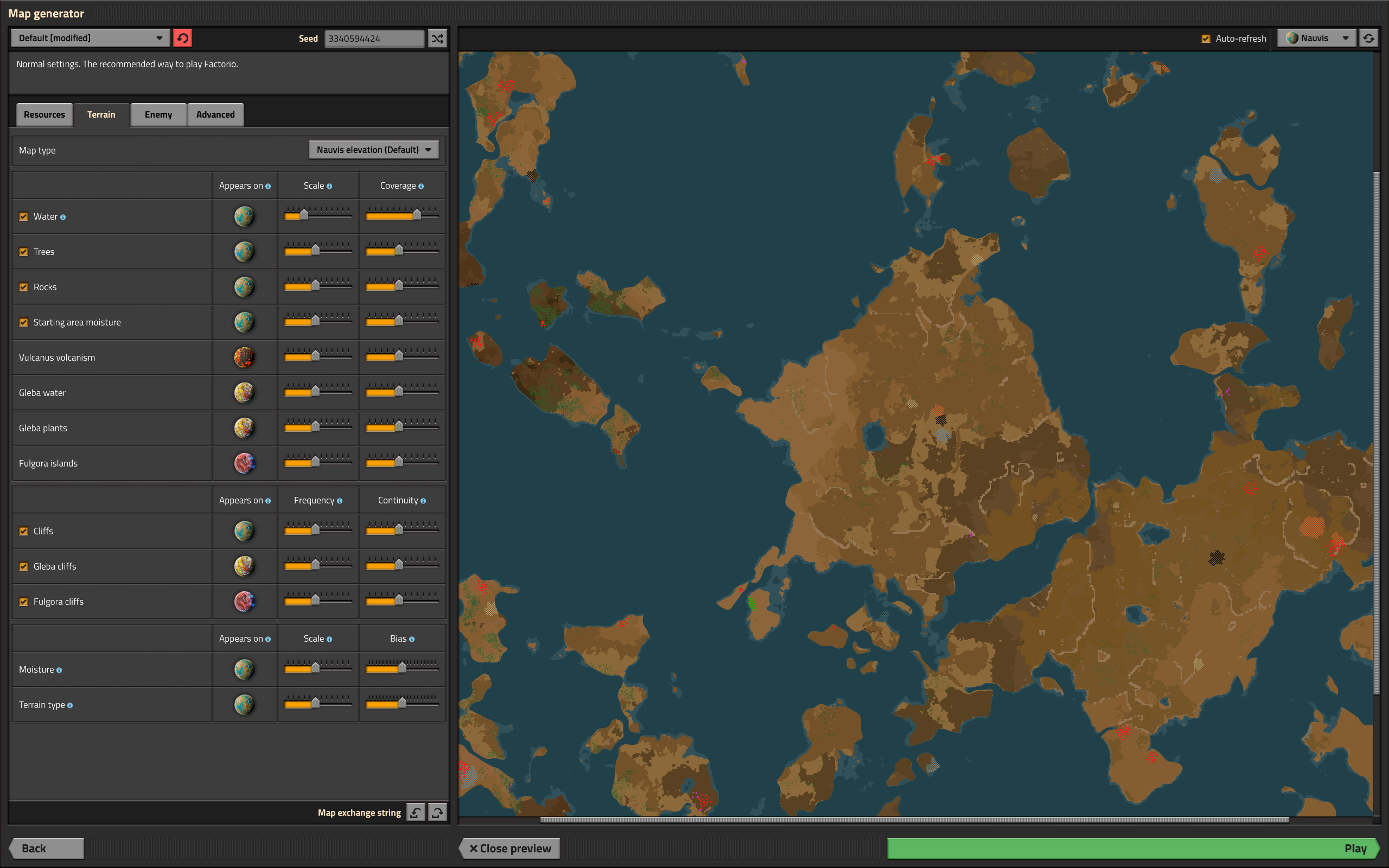Click the info icon next to Water label
1389x868 pixels.
coord(63,217)
